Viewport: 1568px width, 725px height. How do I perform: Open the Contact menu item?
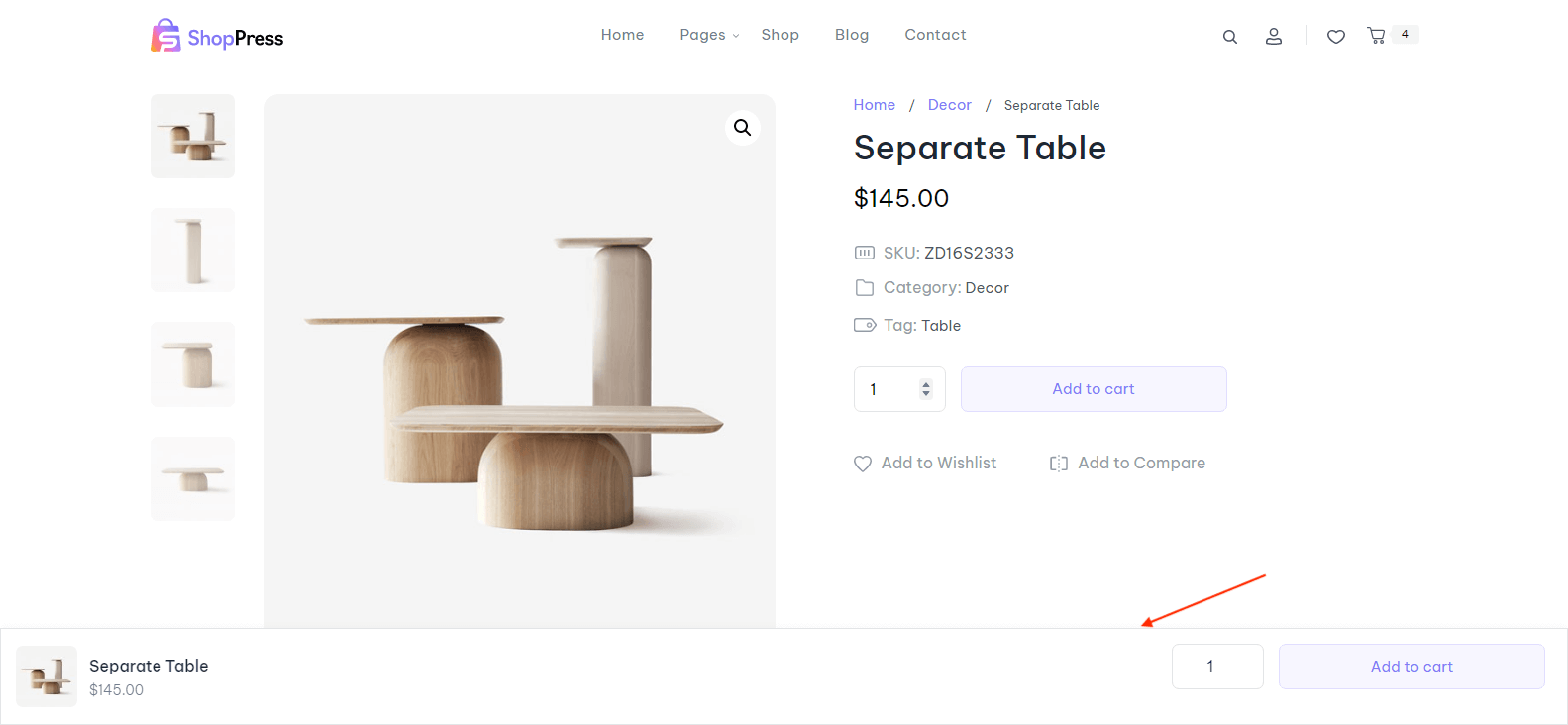(935, 35)
